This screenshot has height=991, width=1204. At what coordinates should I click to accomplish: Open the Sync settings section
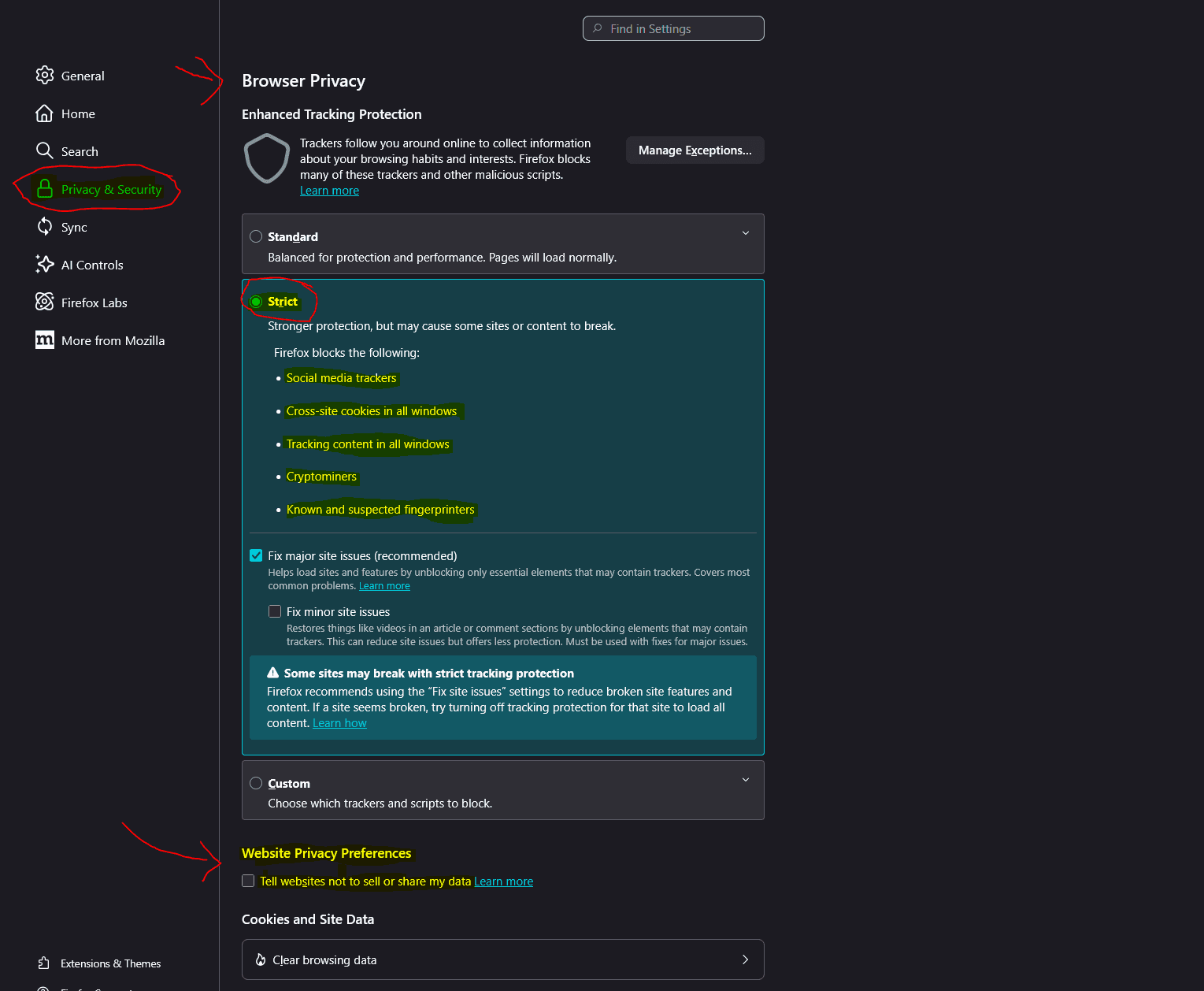pos(74,227)
